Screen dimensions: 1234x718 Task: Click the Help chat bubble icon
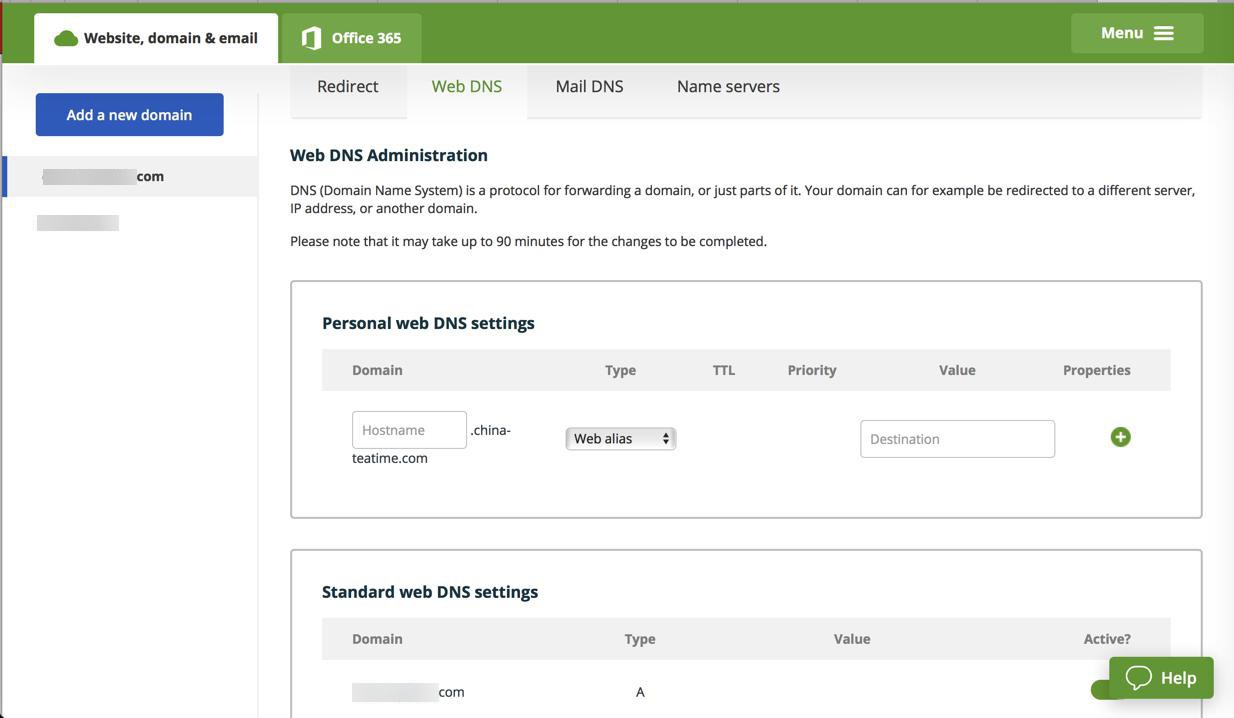[x=1139, y=677]
